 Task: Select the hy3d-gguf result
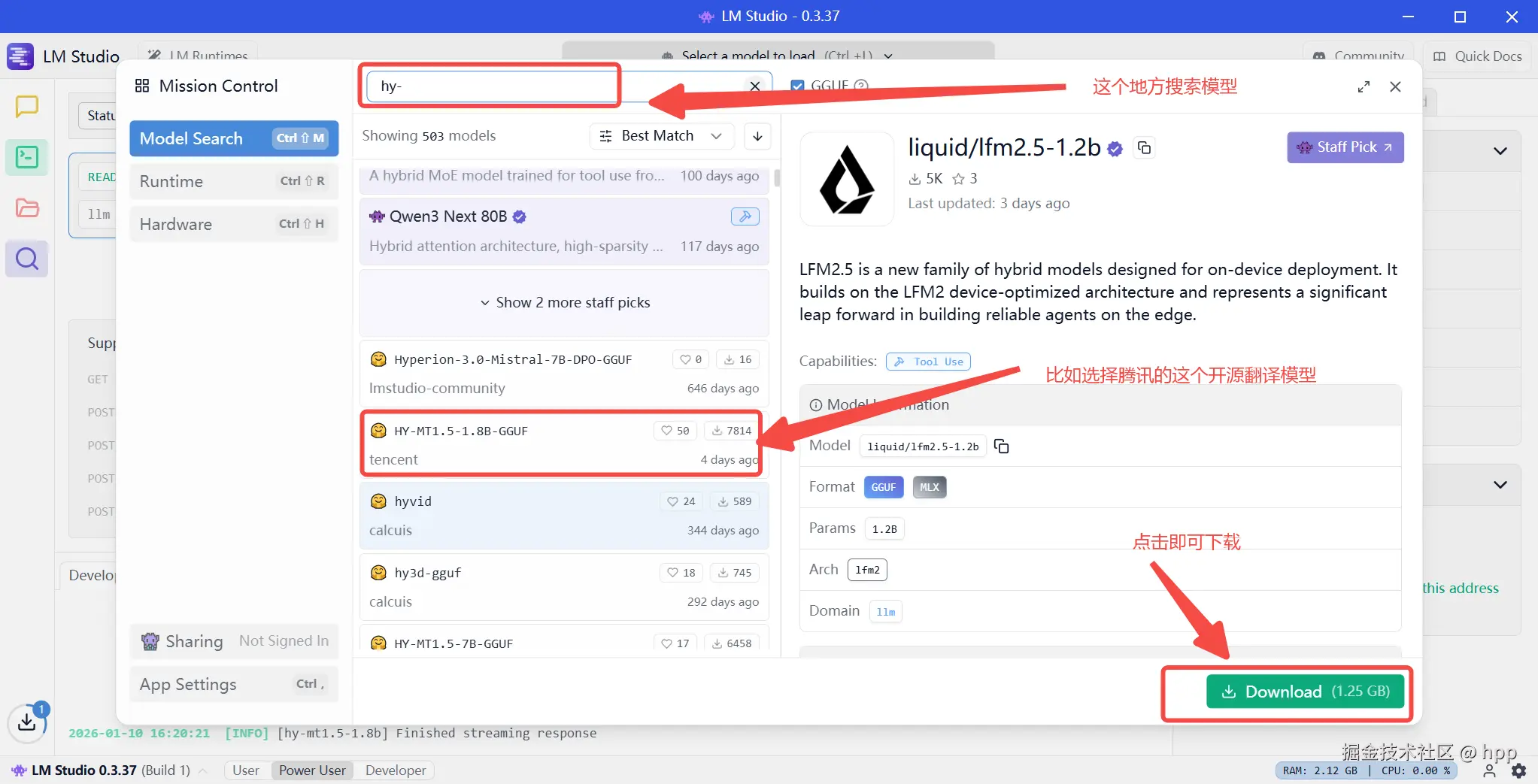[x=564, y=586]
